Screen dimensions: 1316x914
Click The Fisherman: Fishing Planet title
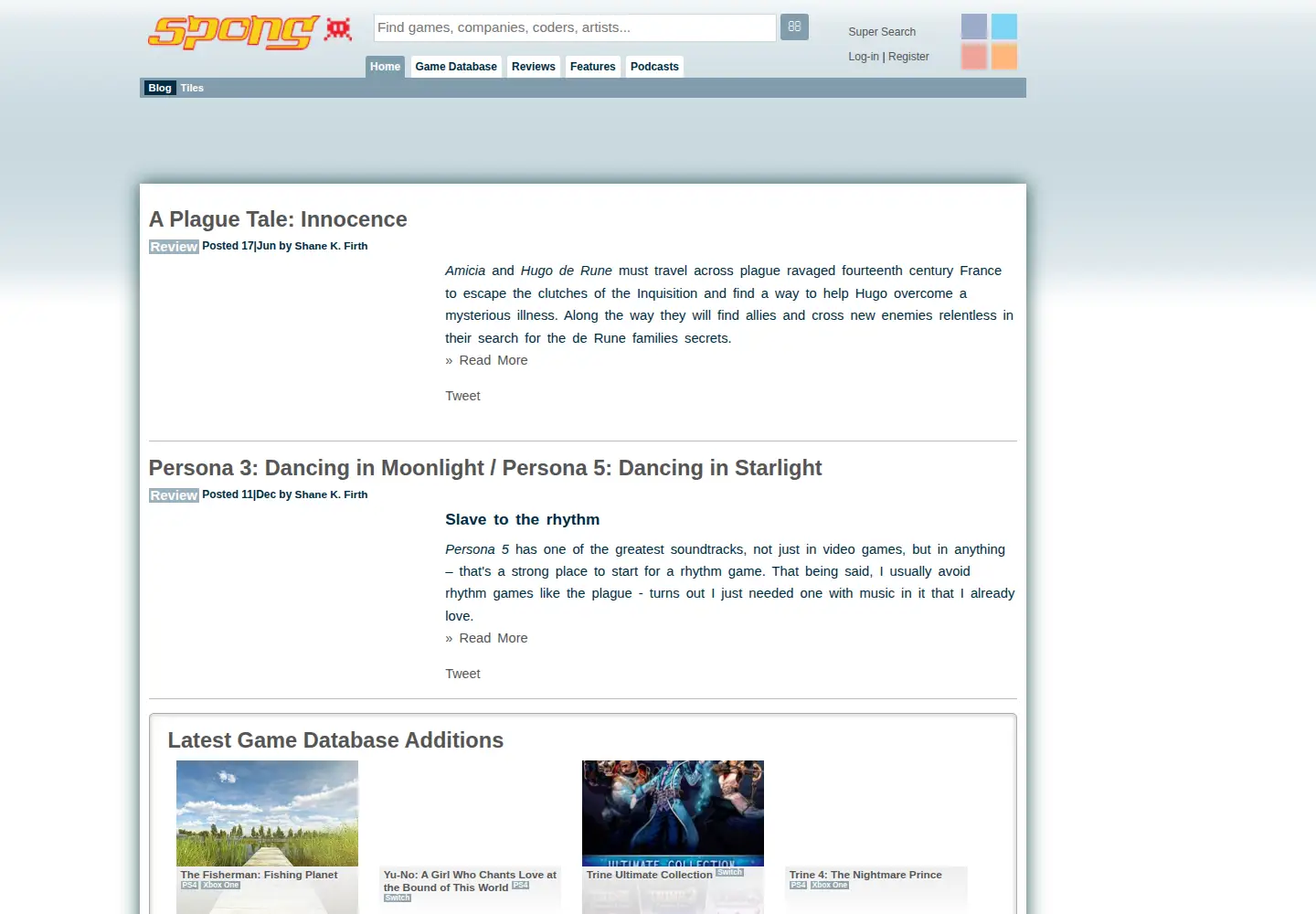pos(259,875)
